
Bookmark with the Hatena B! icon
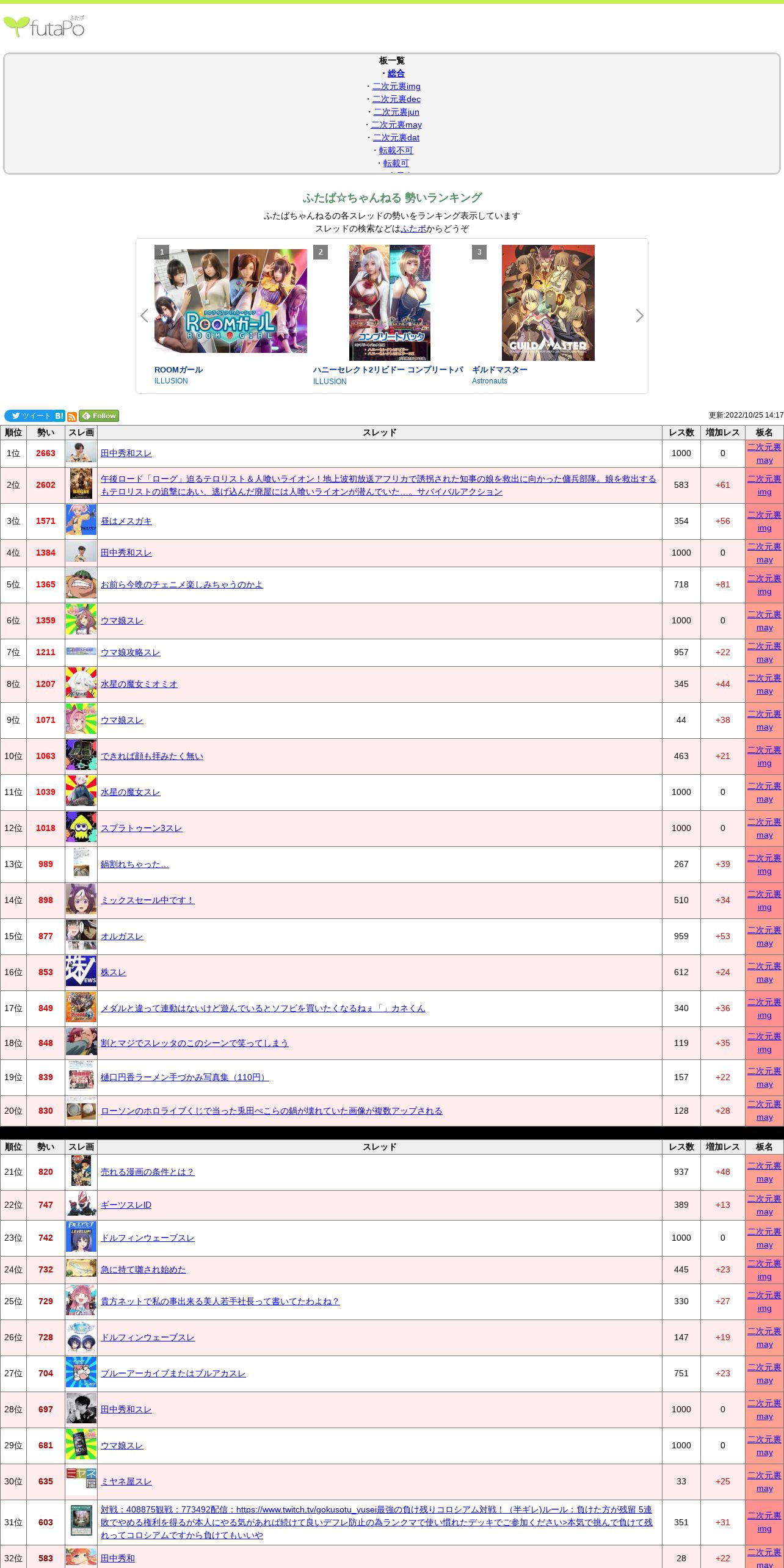(59, 416)
